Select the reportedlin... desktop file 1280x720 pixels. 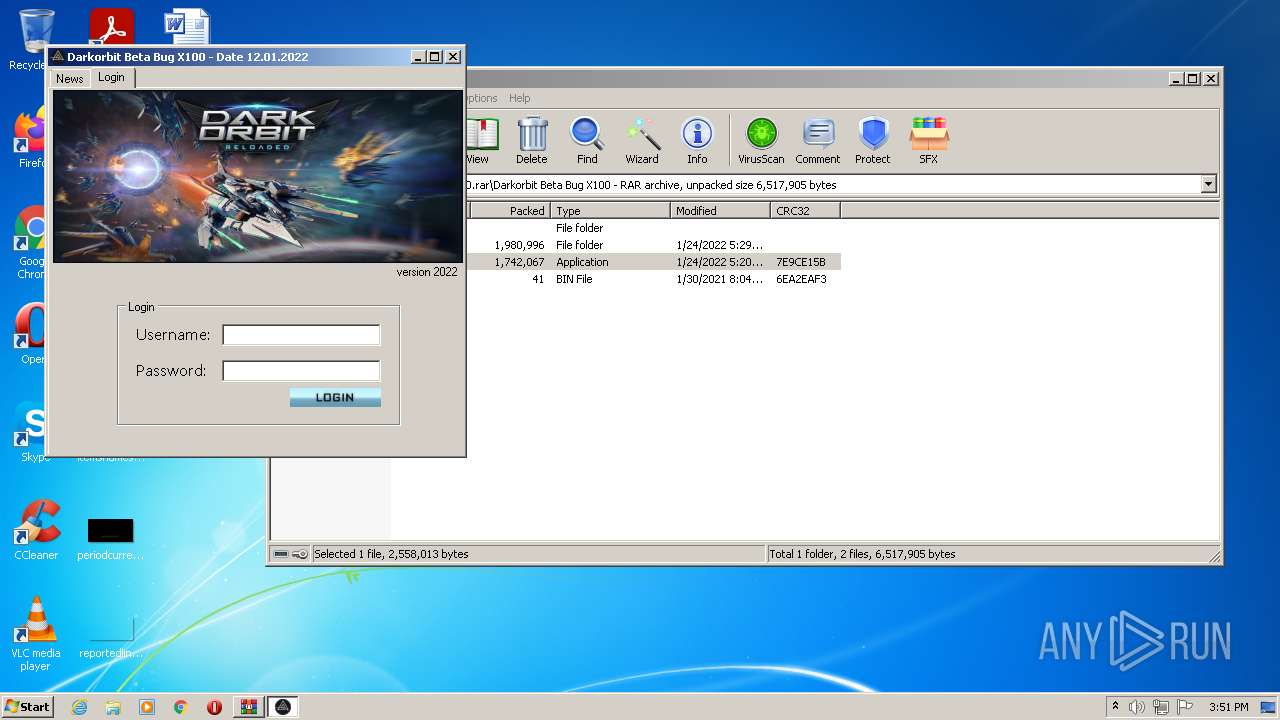pyautogui.click(x=110, y=636)
